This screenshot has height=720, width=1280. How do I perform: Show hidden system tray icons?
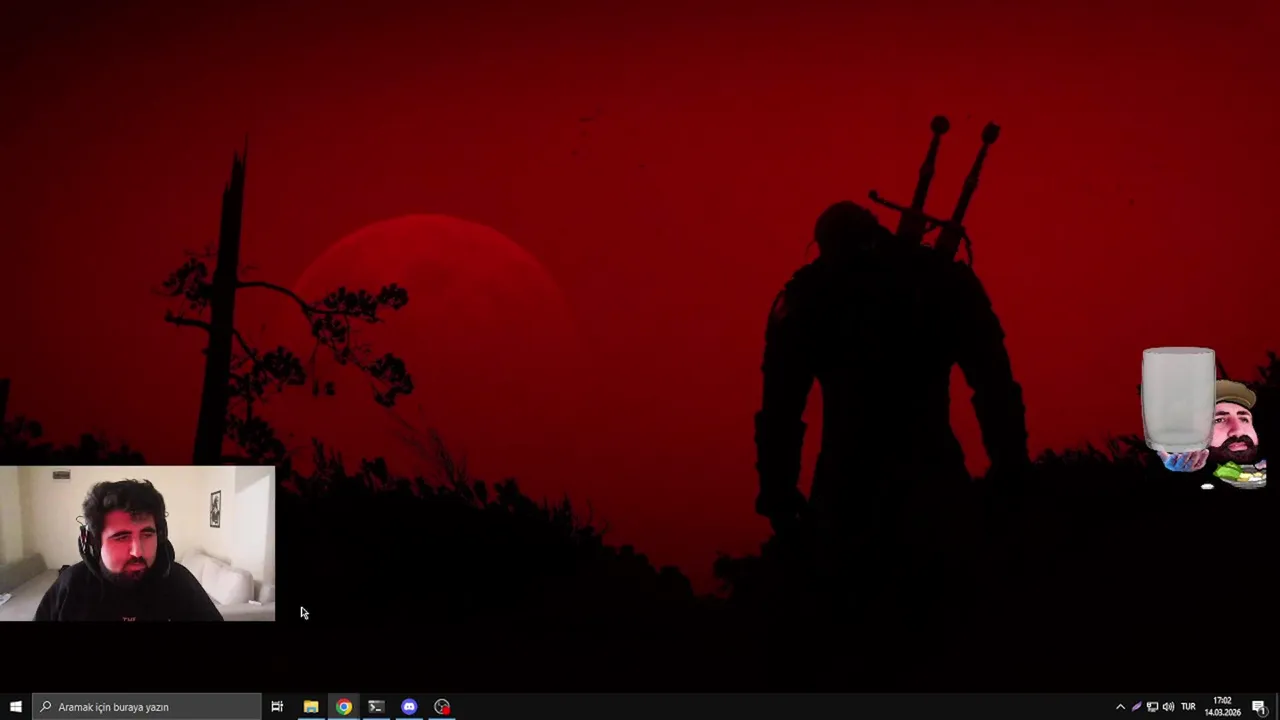(1120, 707)
